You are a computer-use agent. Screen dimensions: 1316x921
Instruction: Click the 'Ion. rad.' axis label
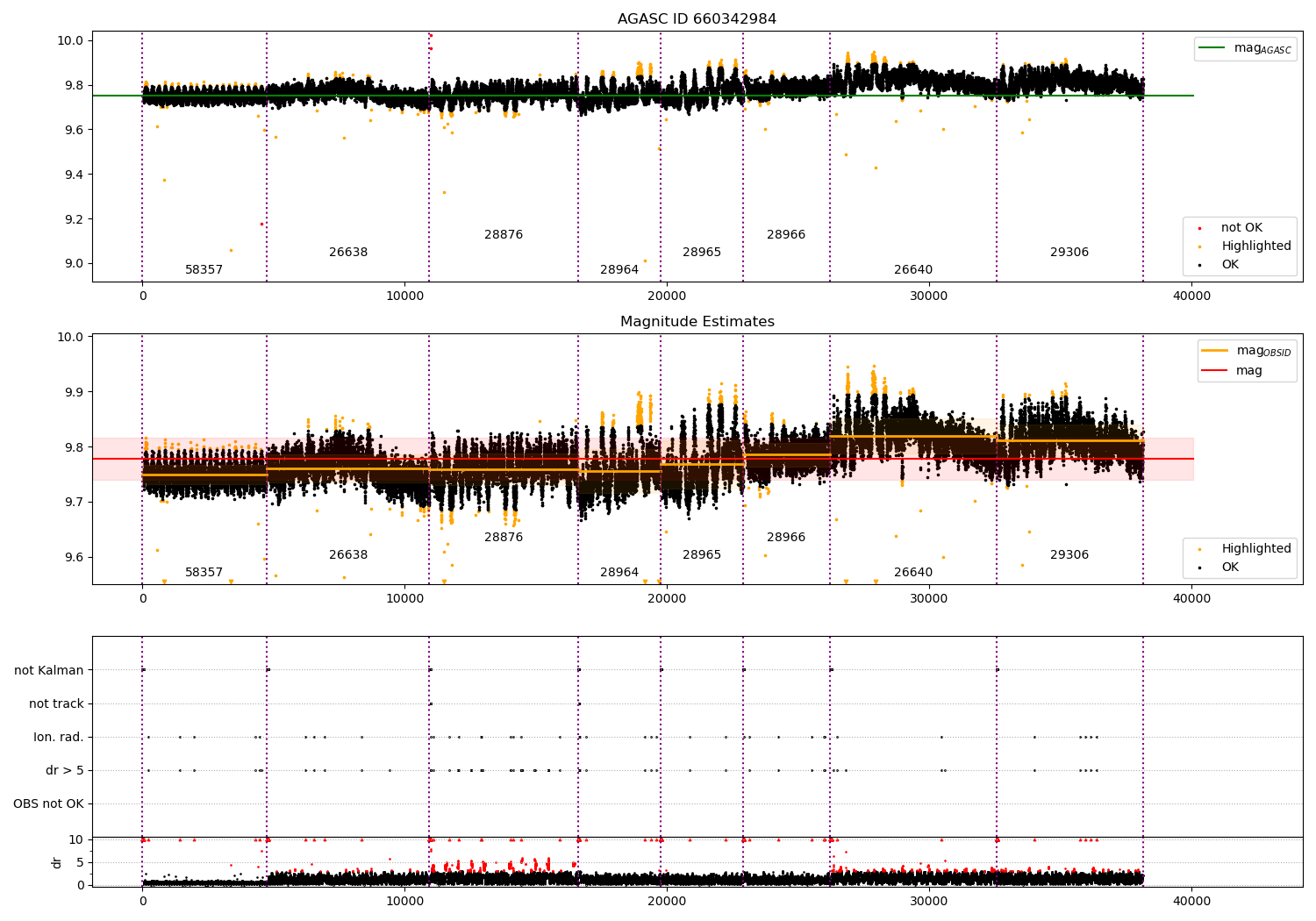click(59, 738)
